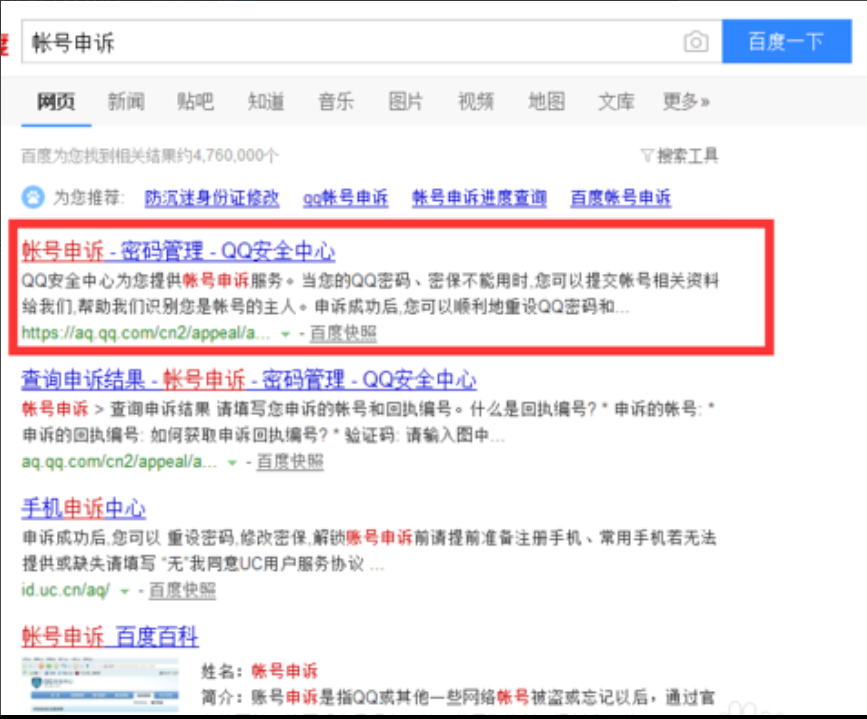The image size is (867, 719).
Task: Open the 视频 video search tab
Action: click(x=475, y=102)
